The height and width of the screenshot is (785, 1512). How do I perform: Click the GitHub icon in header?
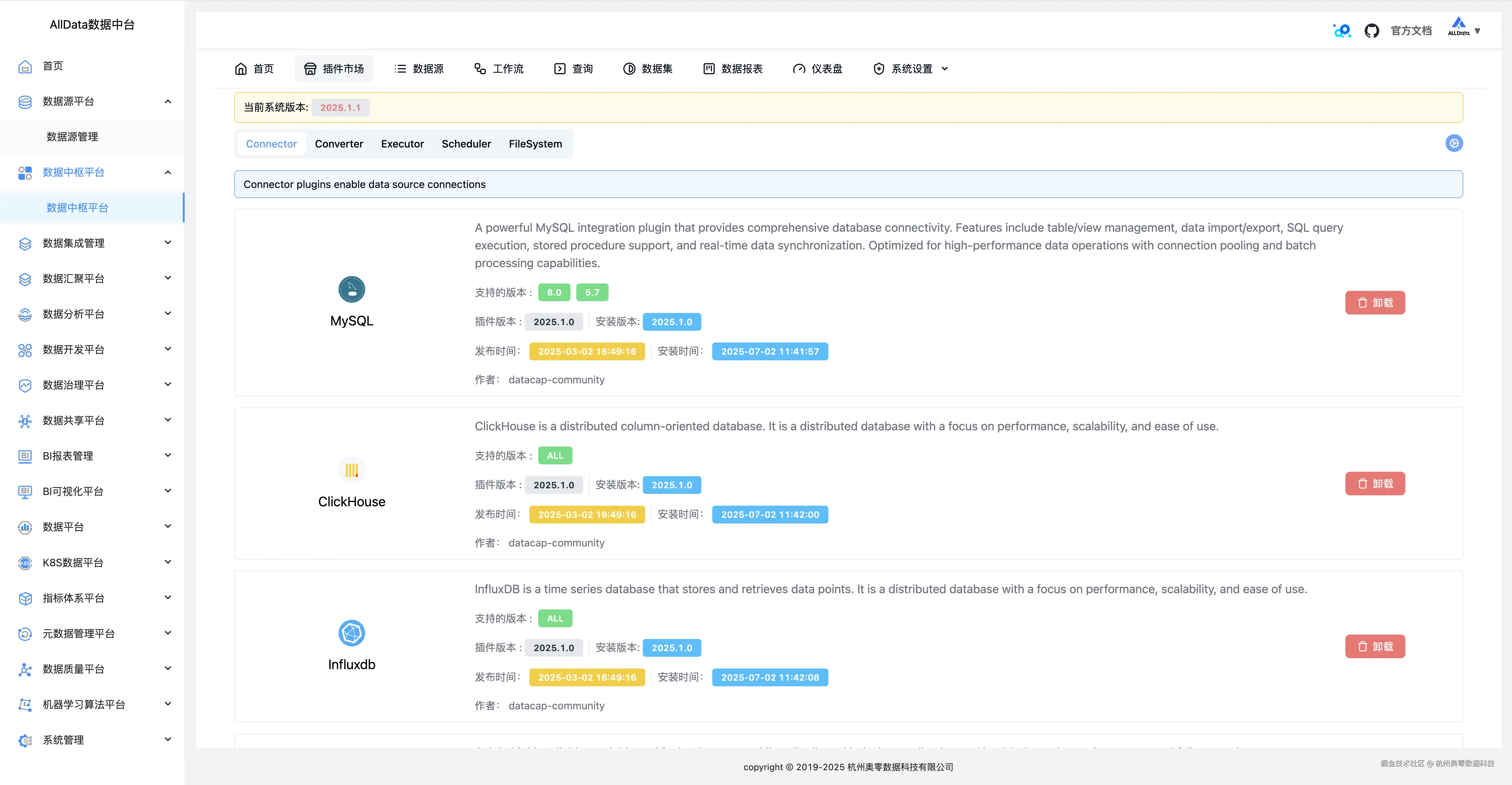pos(1371,30)
